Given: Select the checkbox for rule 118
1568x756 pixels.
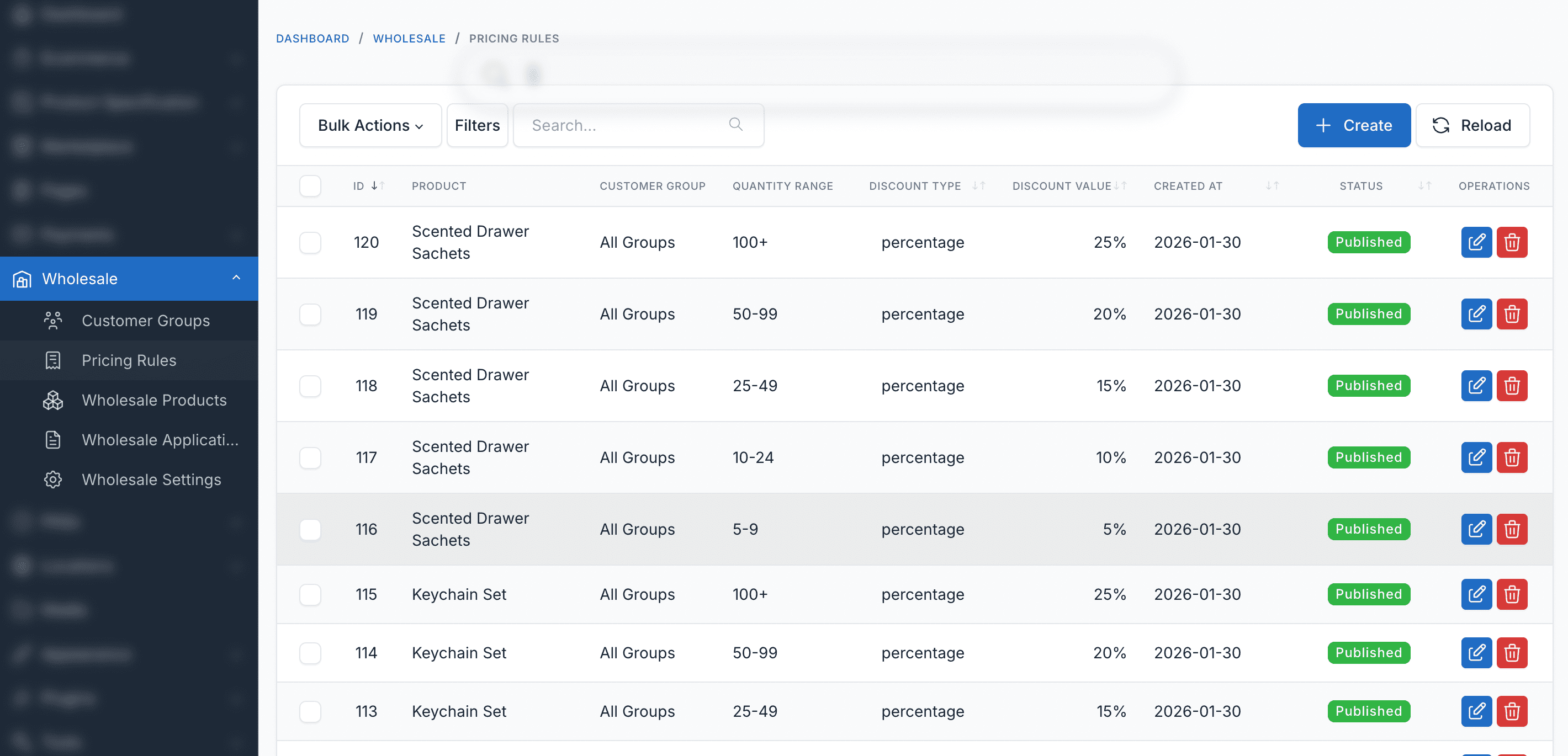Looking at the screenshot, I should (310, 386).
